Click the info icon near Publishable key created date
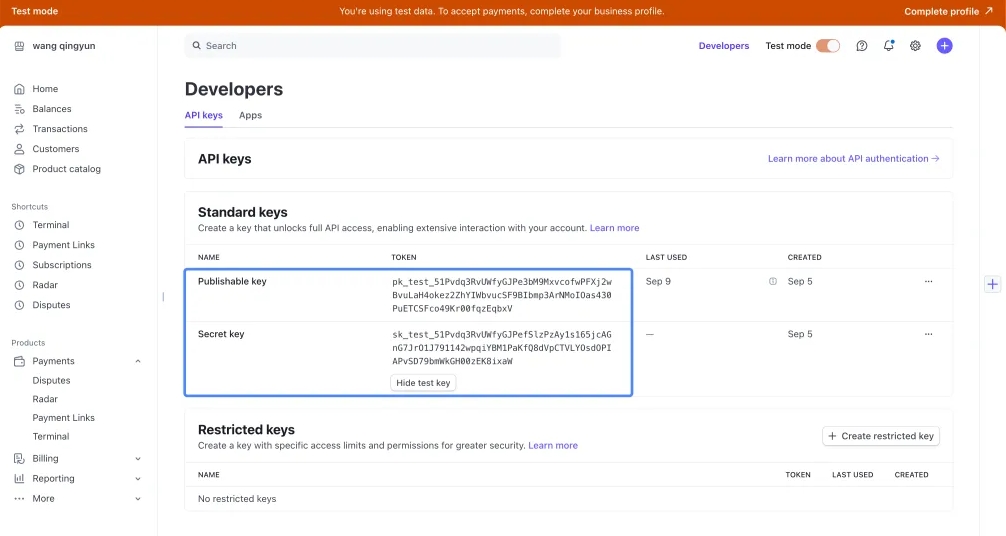This screenshot has height=536, width=1006. click(x=773, y=282)
